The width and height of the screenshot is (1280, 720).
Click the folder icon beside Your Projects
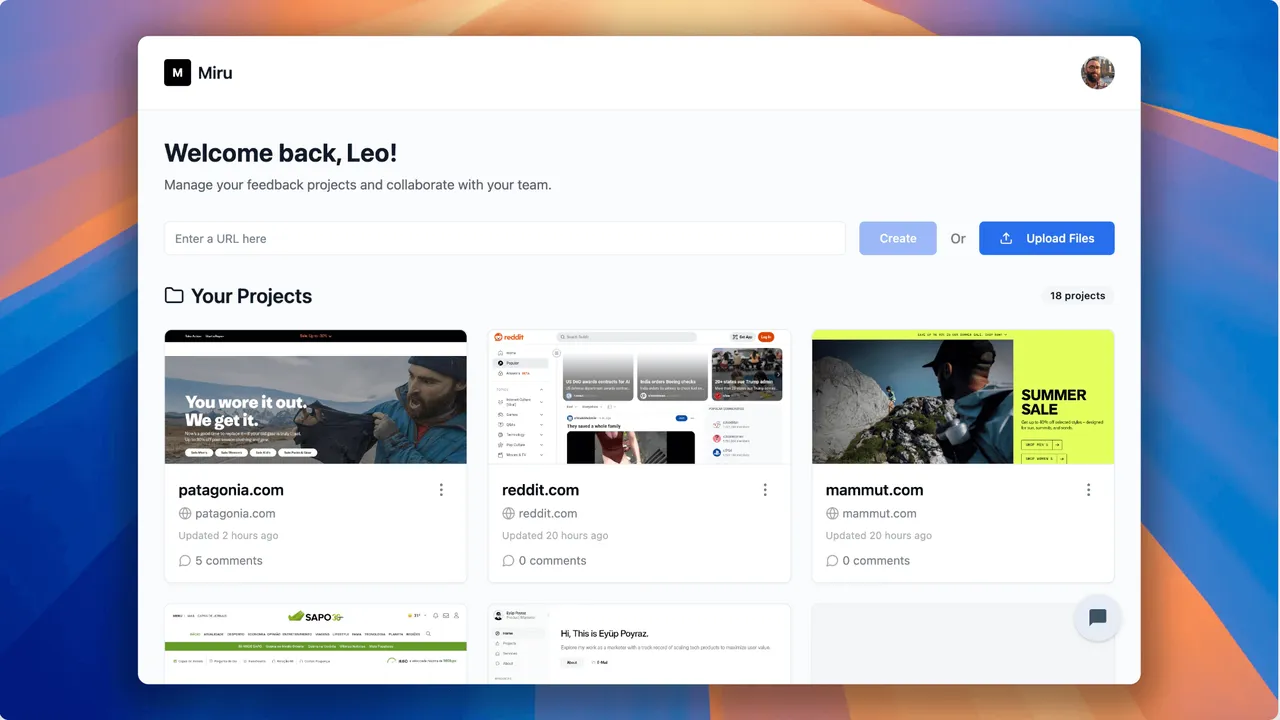pyautogui.click(x=174, y=296)
